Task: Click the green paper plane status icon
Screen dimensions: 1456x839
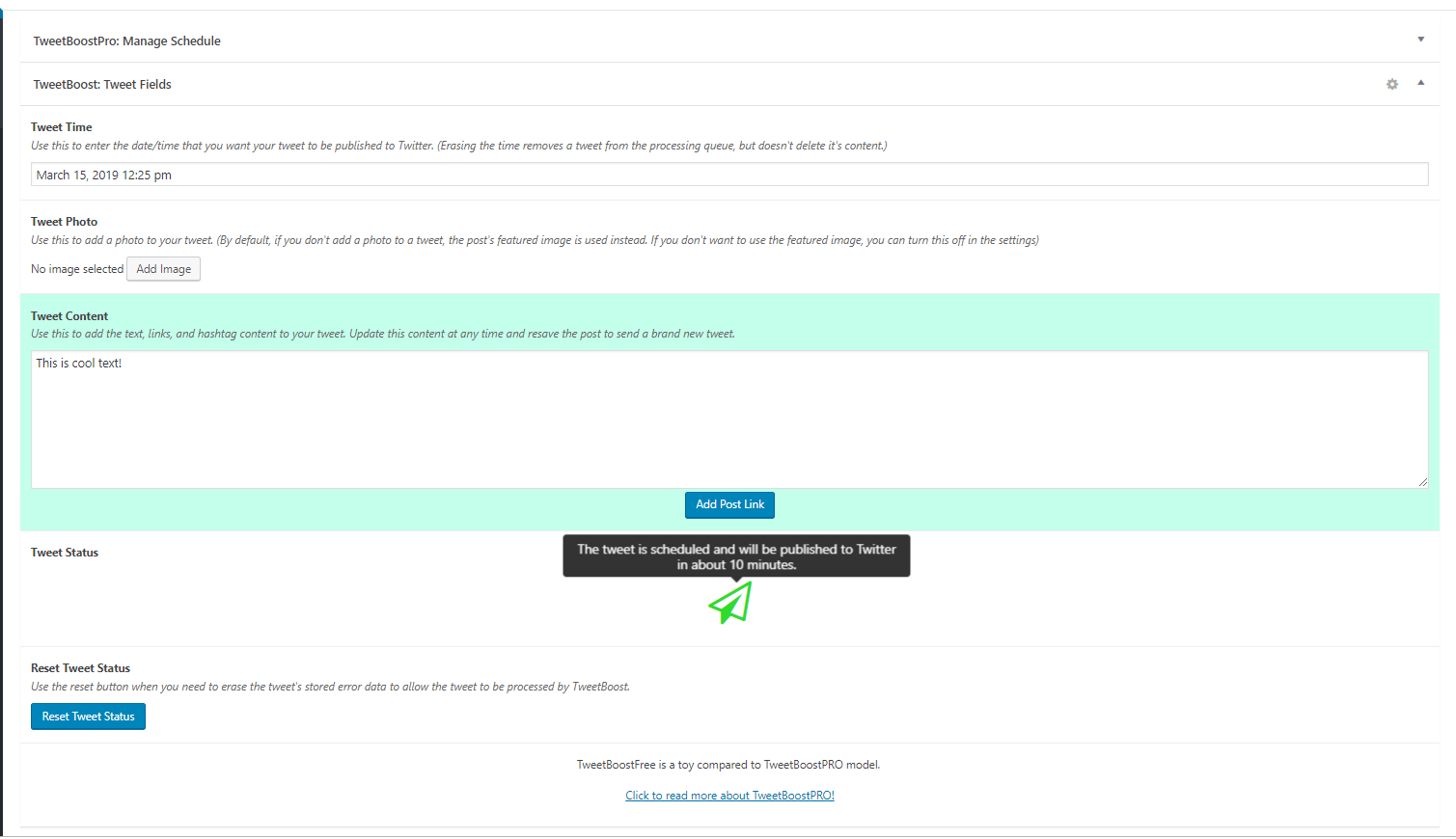Action: click(730, 603)
